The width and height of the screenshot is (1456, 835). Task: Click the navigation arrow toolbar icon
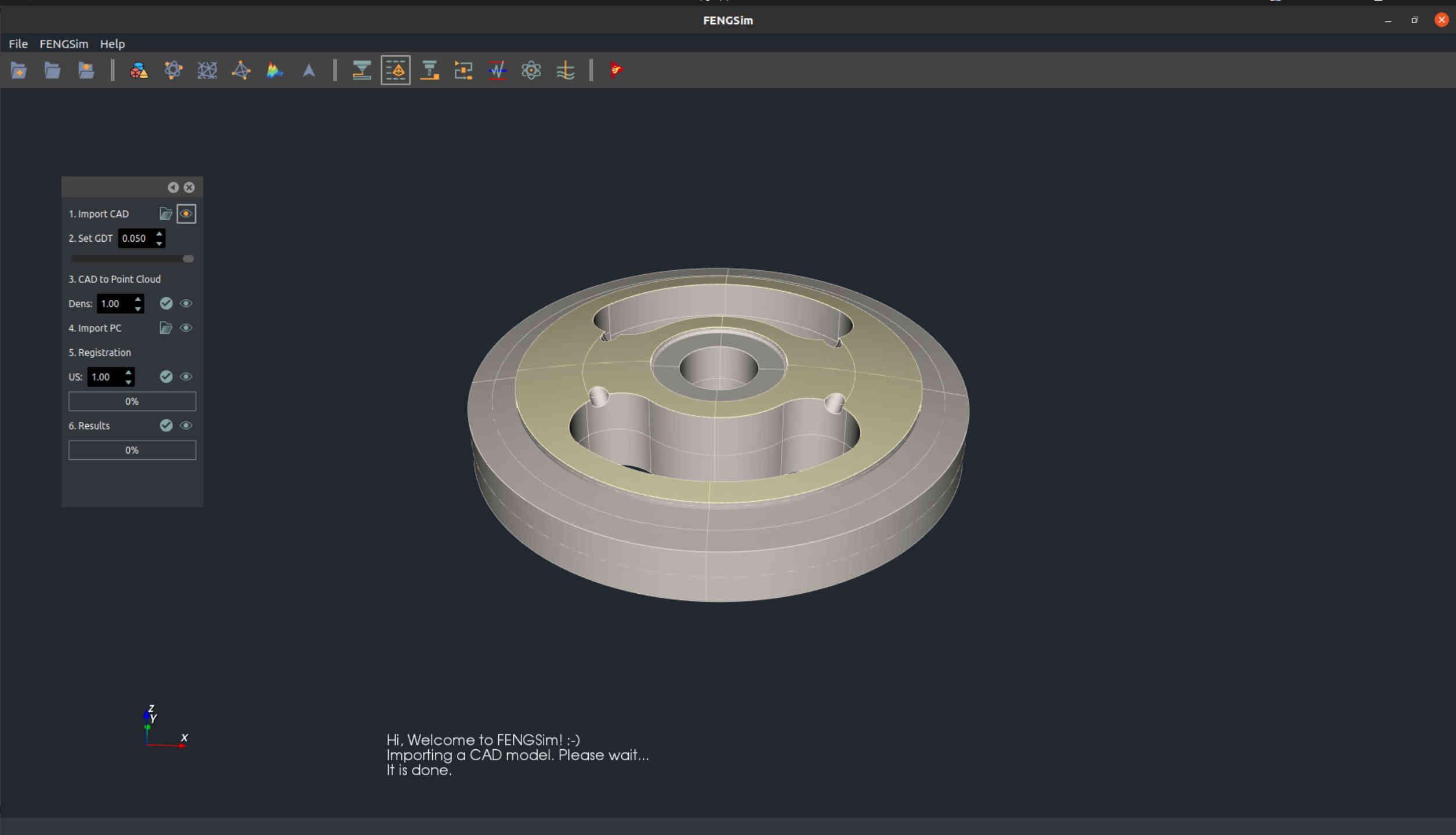tap(309, 71)
